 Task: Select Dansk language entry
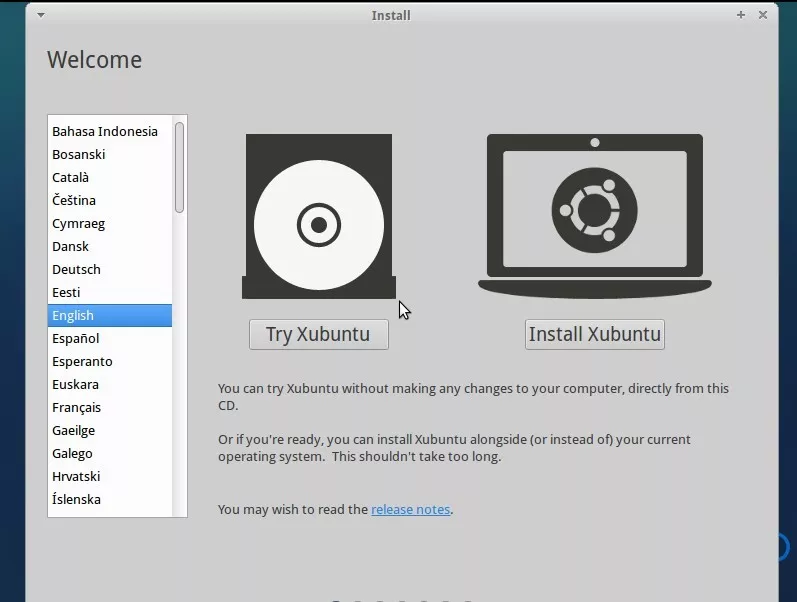[110, 246]
